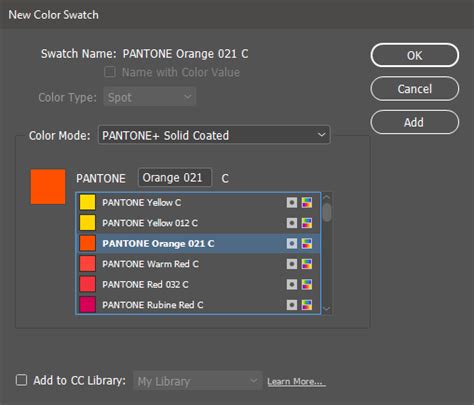Viewport: 474px width, 405px height.
Task: Confirm with the OK button
Action: pos(415,55)
